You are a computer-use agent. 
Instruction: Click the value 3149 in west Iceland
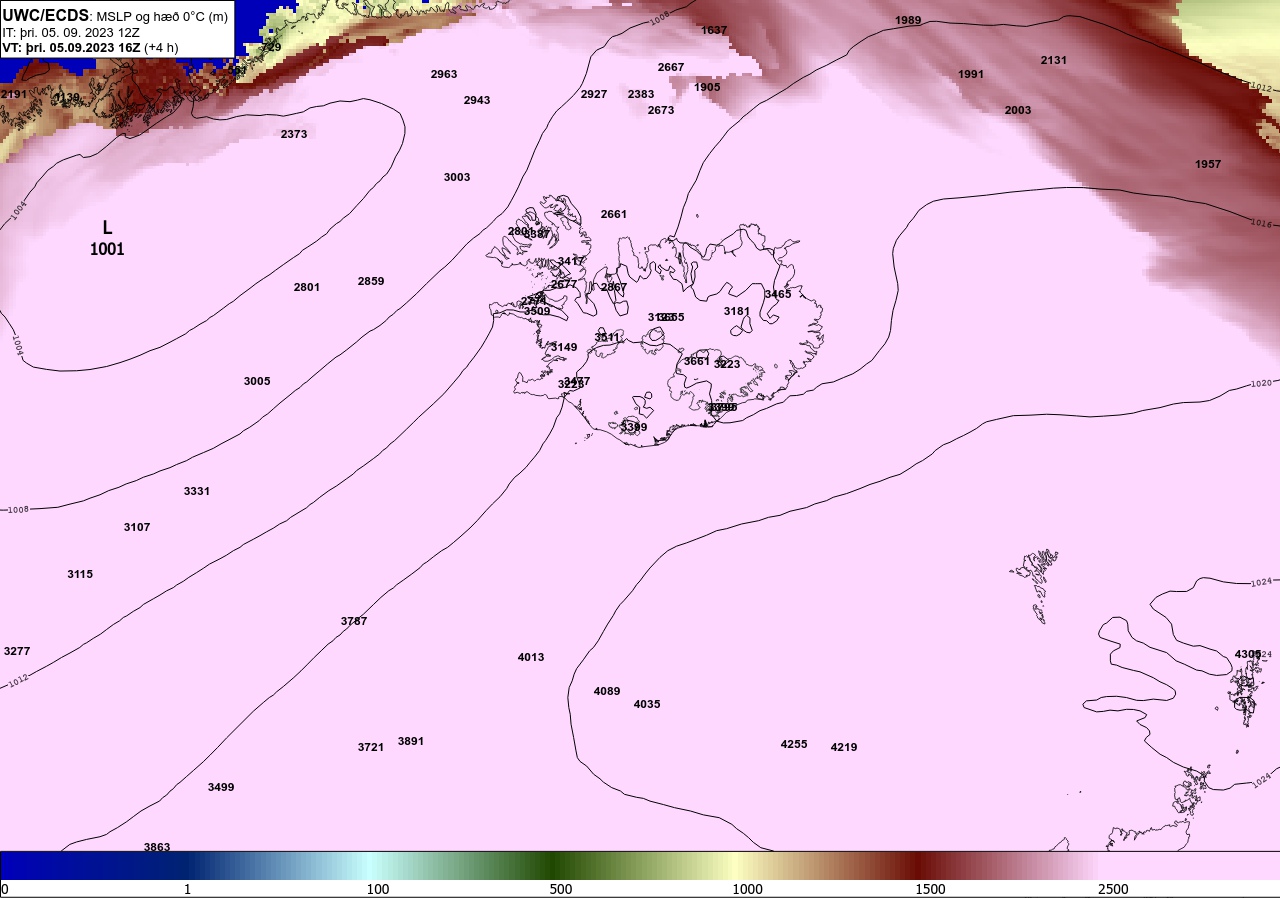click(564, 347)
